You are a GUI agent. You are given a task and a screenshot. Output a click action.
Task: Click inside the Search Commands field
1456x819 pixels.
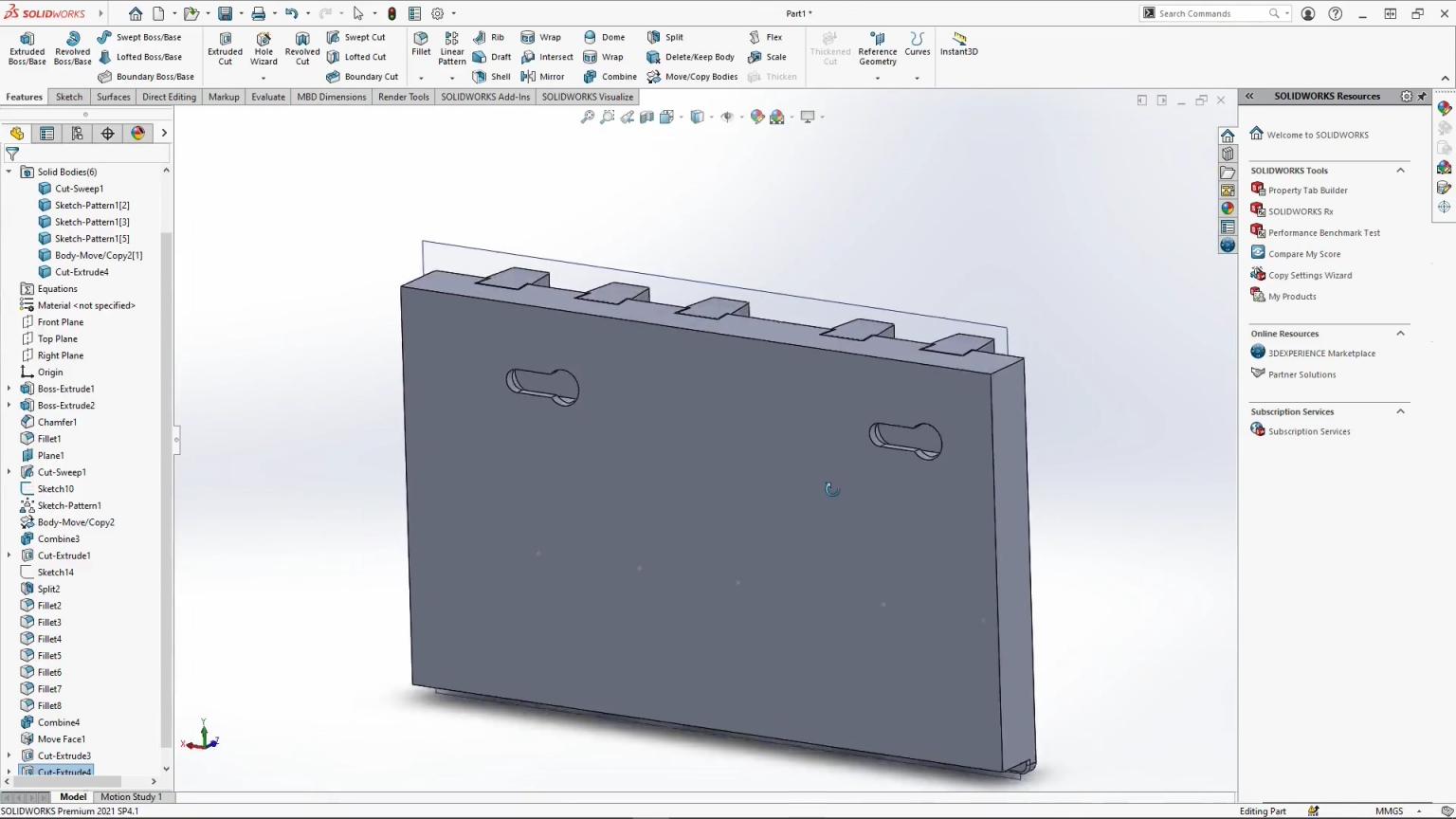coord(1204,13)
